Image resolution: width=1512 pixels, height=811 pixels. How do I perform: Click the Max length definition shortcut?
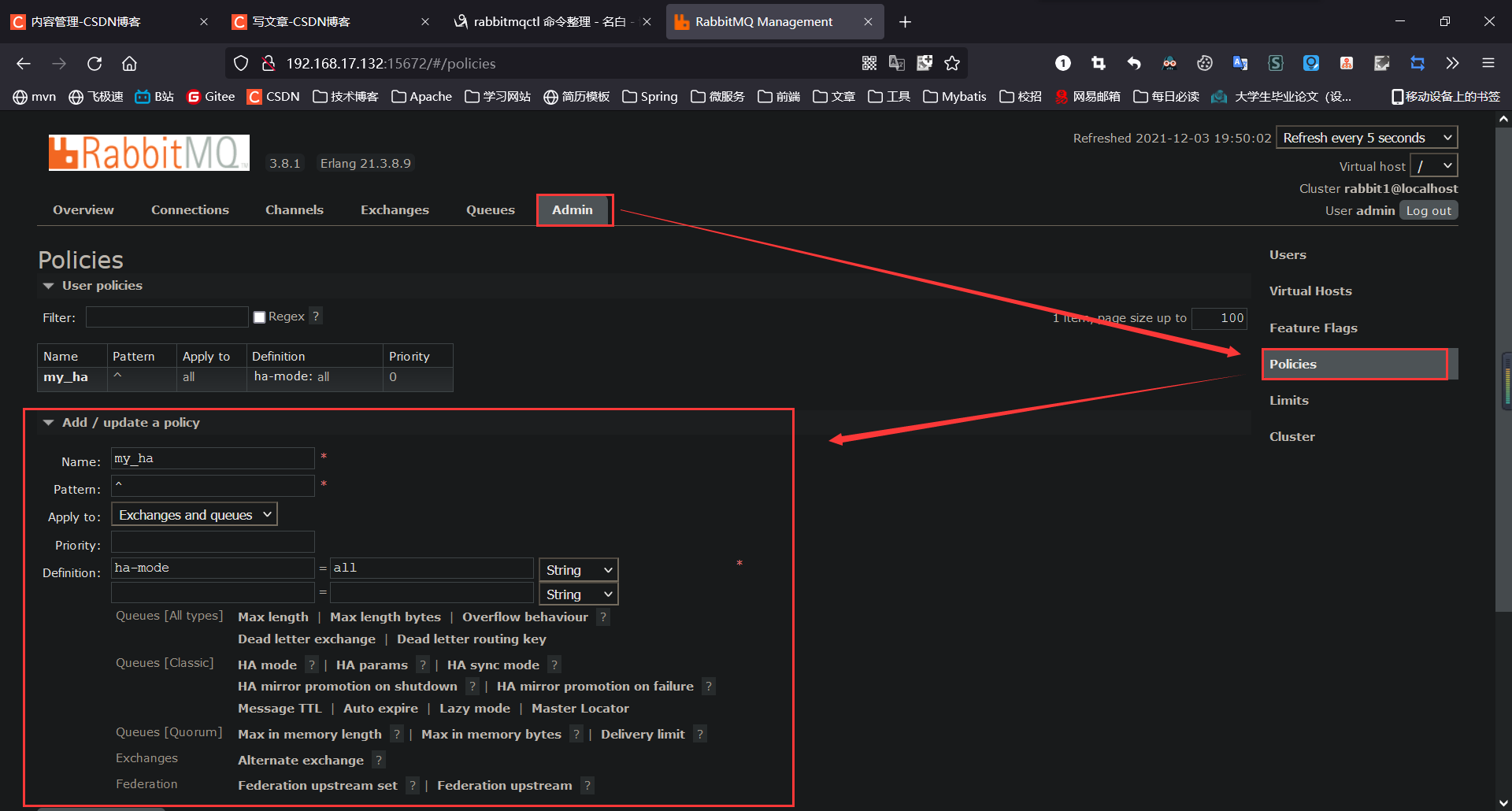pos(273,617)
